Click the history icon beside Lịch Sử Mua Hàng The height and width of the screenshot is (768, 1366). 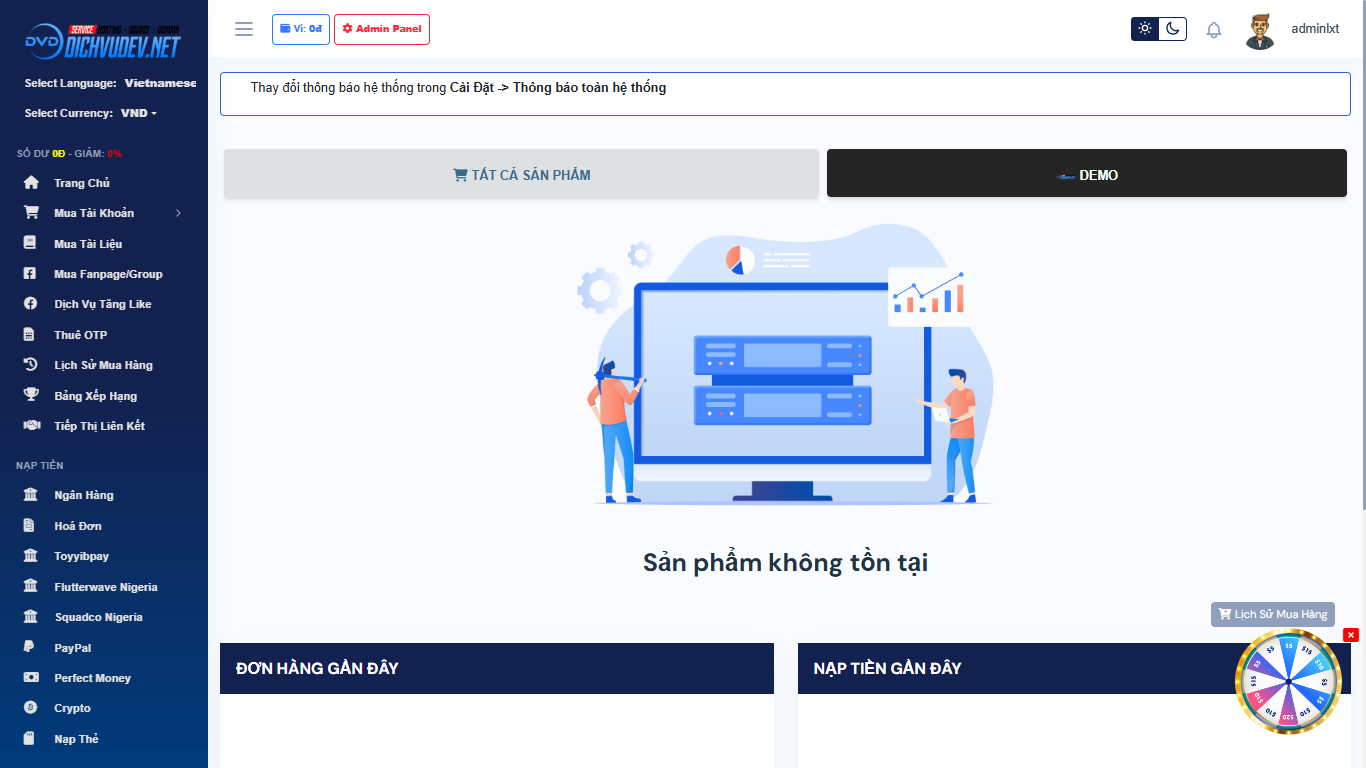pos(31,365)
